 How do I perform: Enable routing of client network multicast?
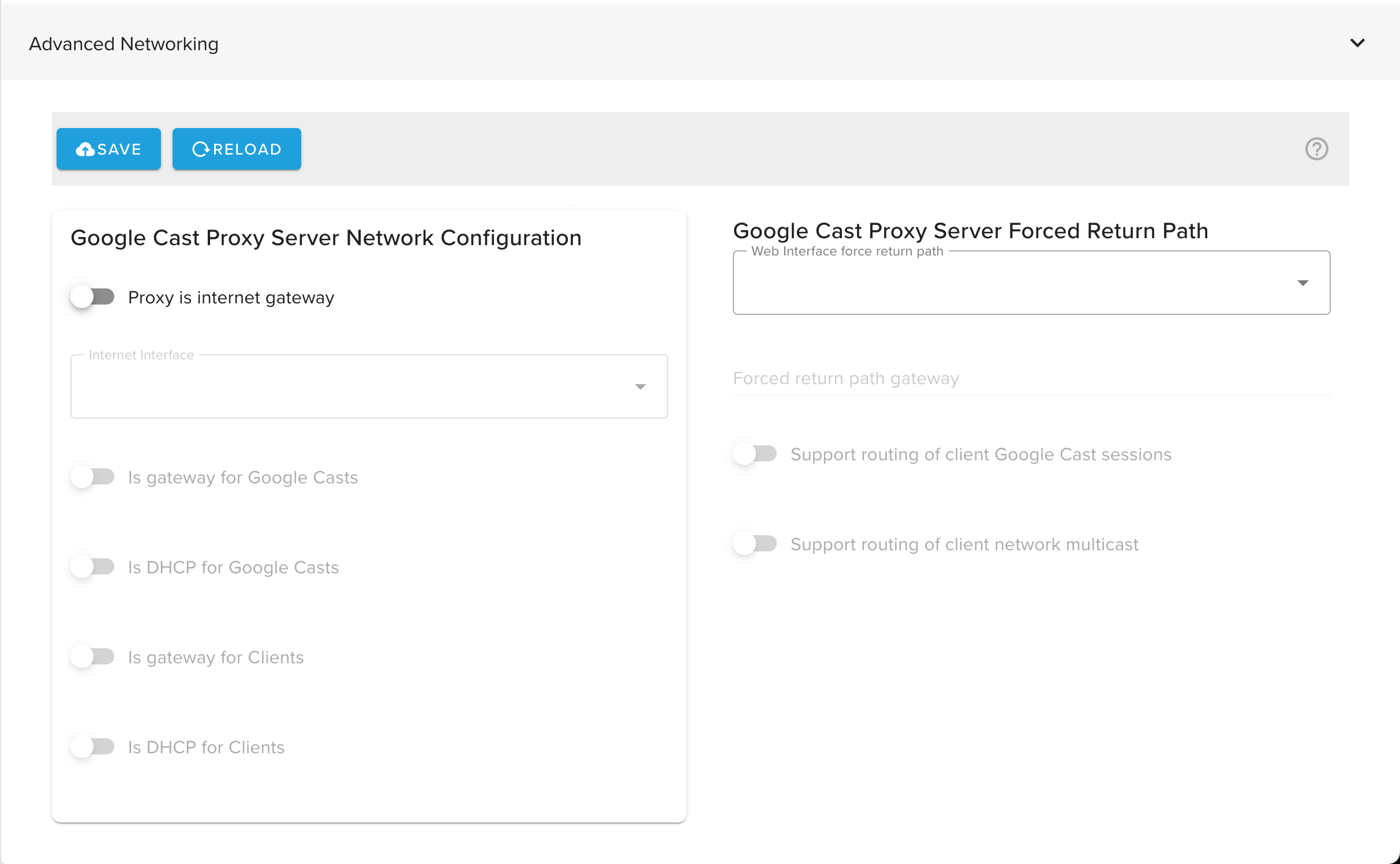pyautogui.click(x=755, y=544)
